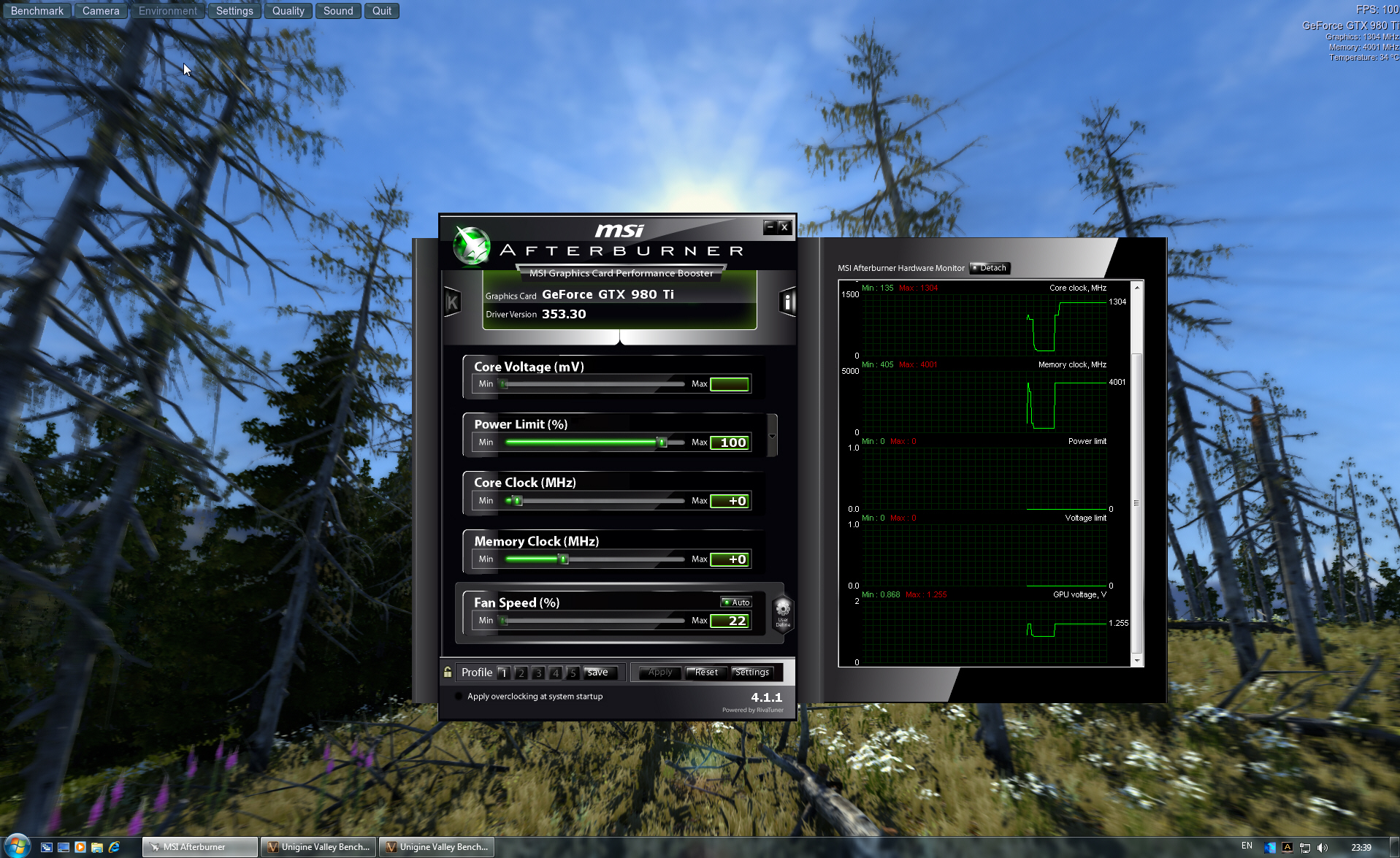Click the Show desktop quick launch icon

click(64, 847)
